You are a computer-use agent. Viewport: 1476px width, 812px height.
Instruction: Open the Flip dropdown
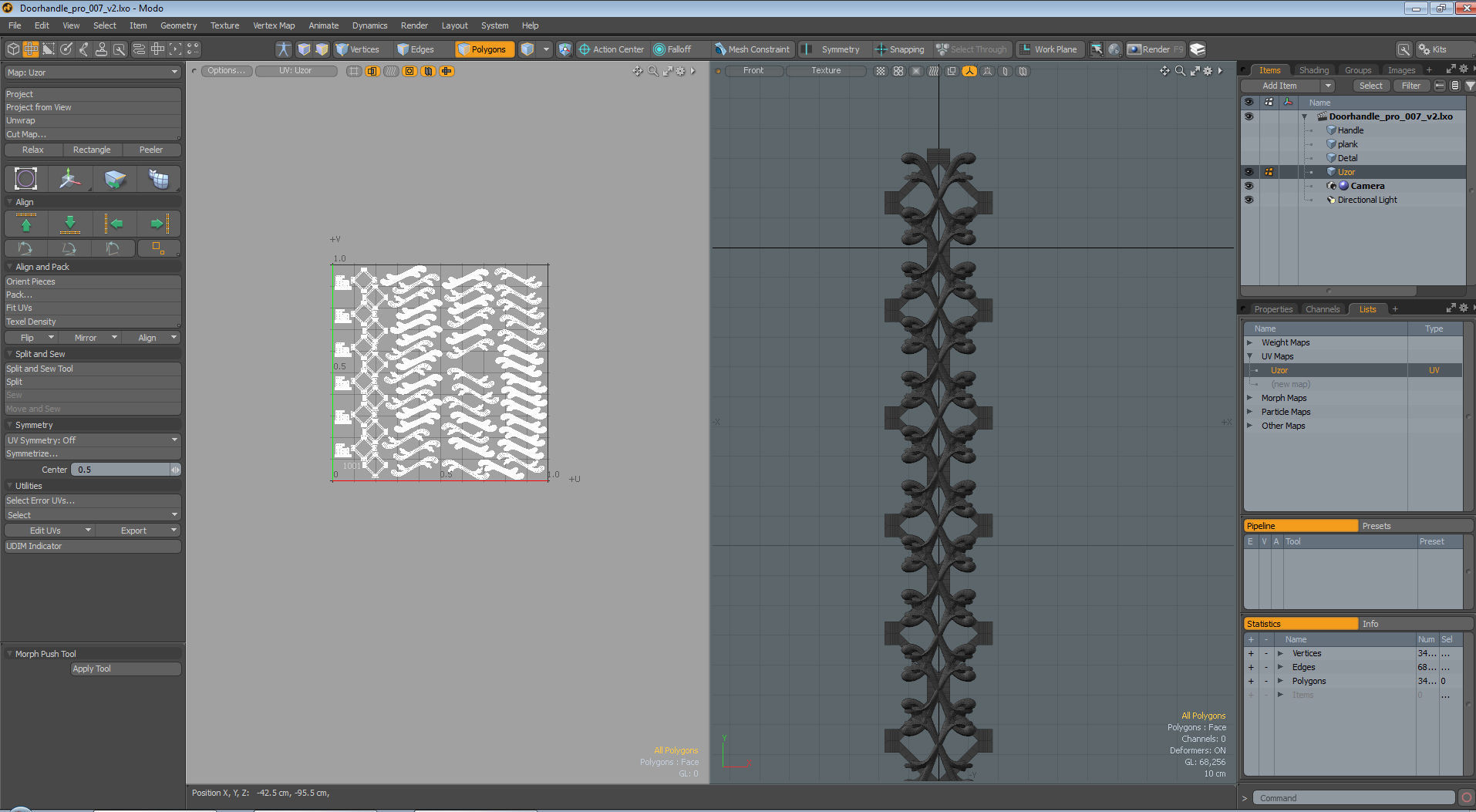(31, 338)
